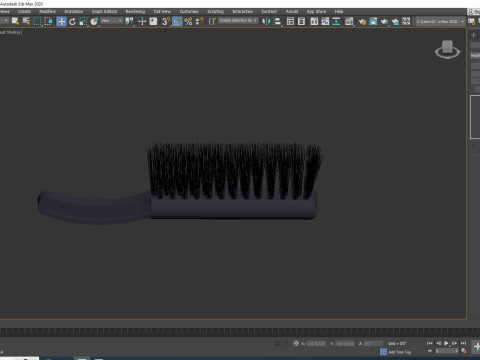Open the project path dropdown
This screenshot has height=360, width=480.
point(440,21)
